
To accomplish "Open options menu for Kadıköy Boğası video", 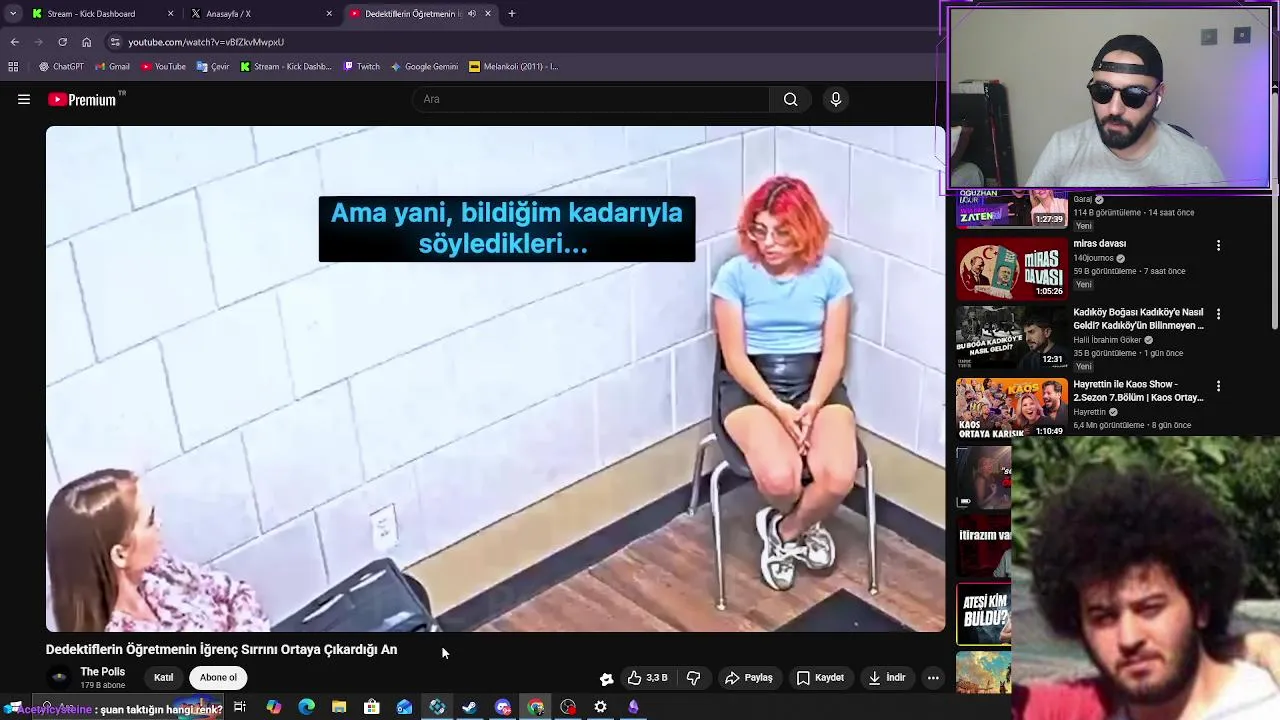I will [x=1218, y=314].
